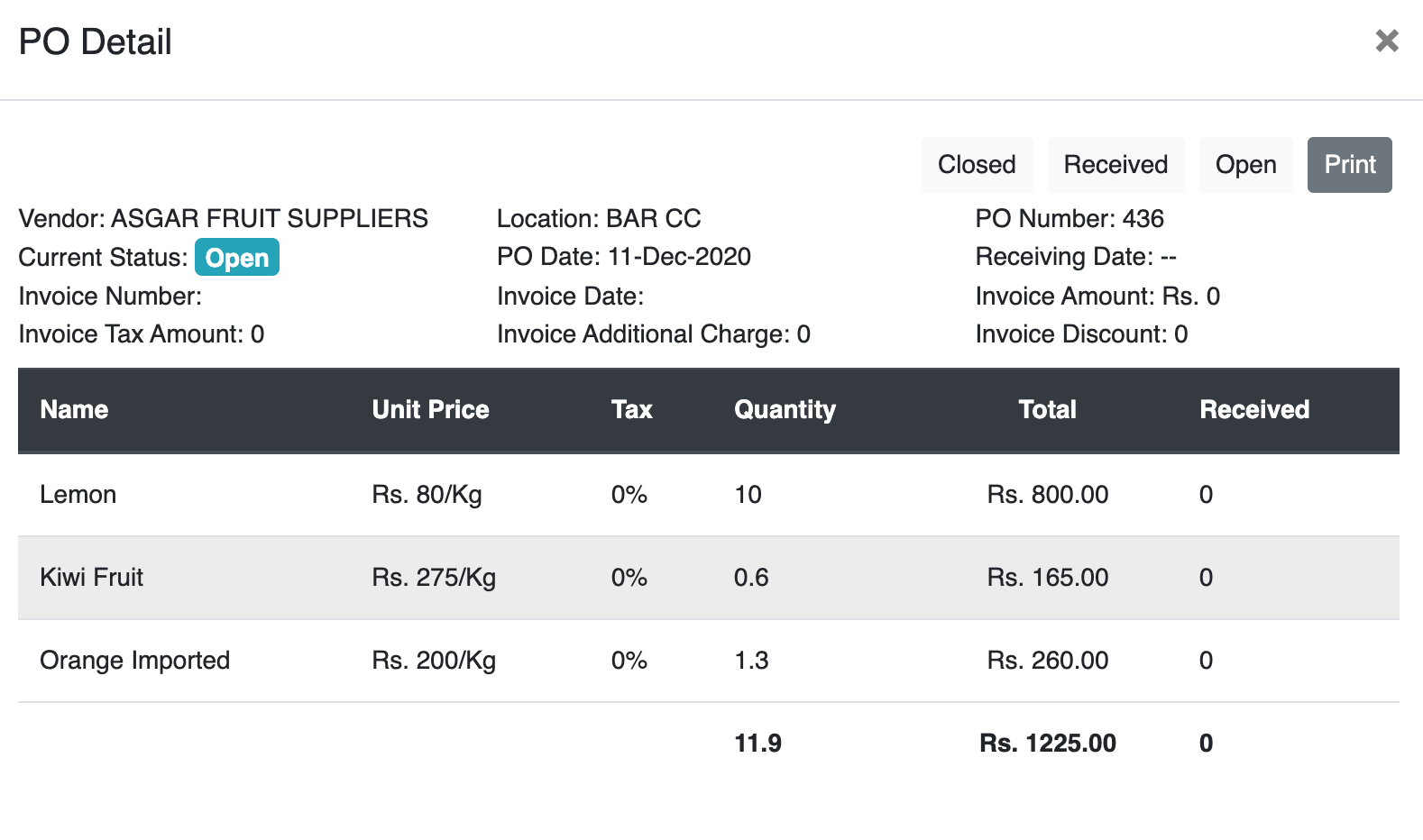
Task: Click the Quantity column header
Action: 785,410
